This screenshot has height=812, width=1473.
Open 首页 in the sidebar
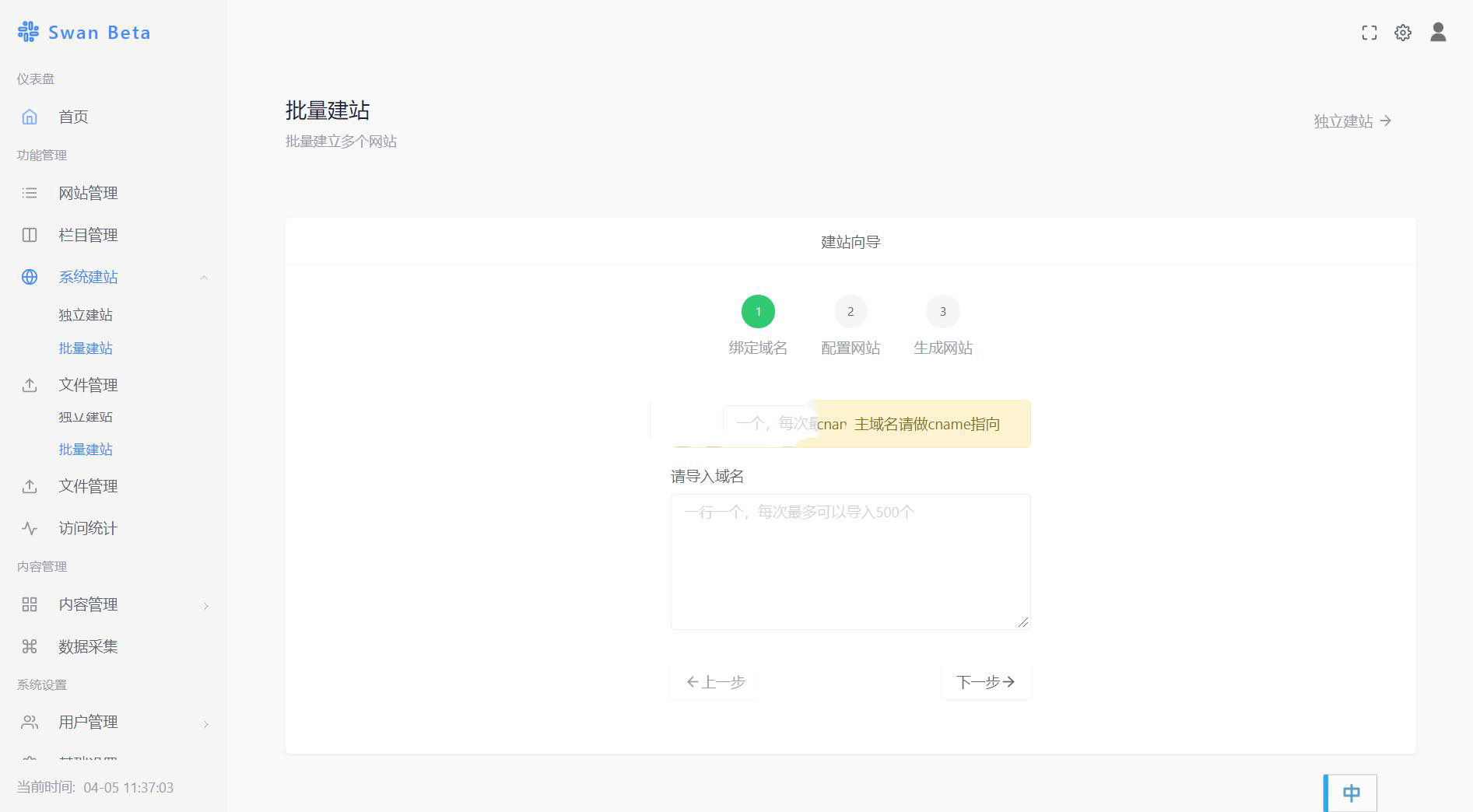[x=73, y=117]
